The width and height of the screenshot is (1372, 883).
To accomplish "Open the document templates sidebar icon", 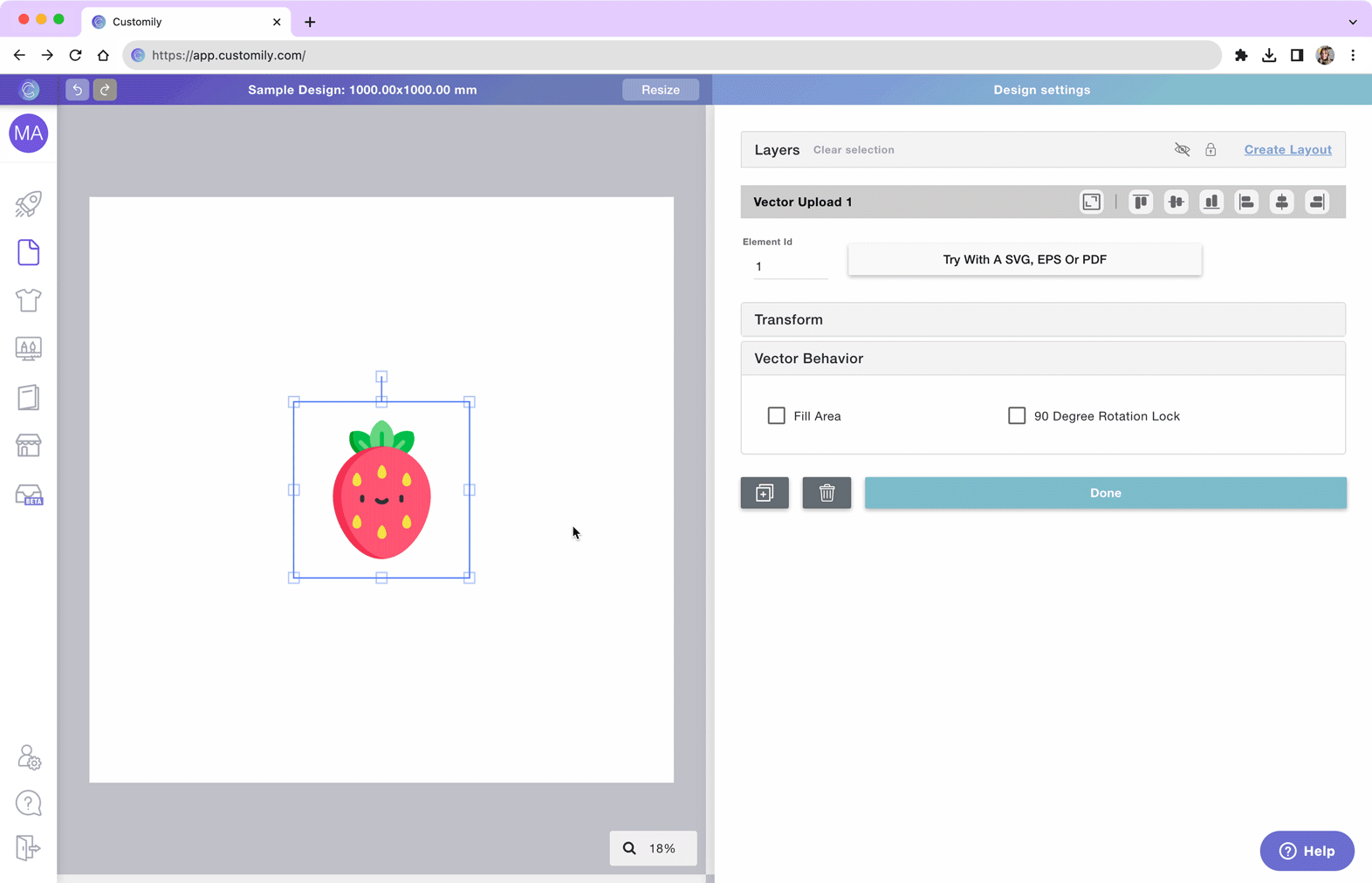I will 29,252.
